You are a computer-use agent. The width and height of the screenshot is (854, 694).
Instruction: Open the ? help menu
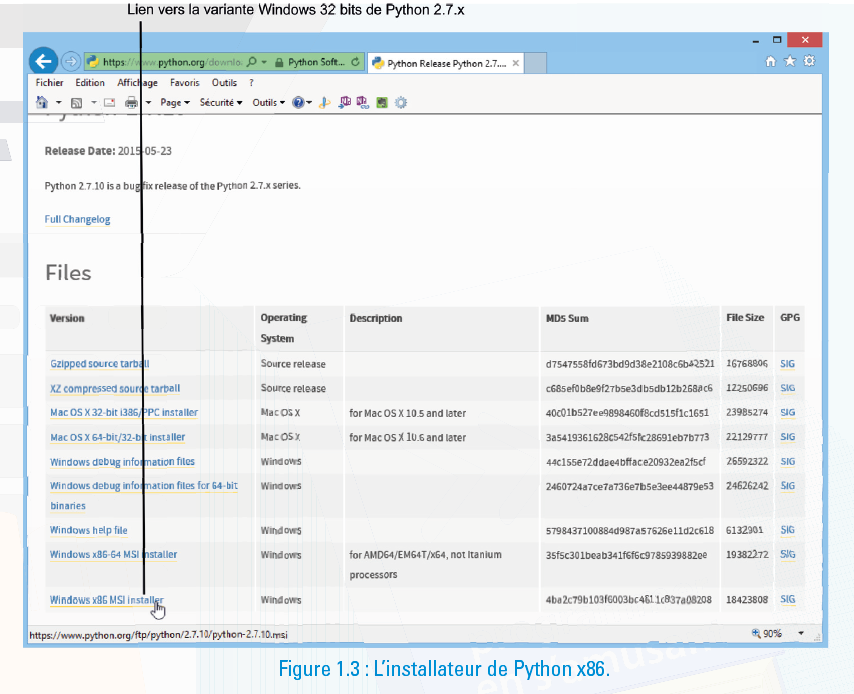(251, 83)
